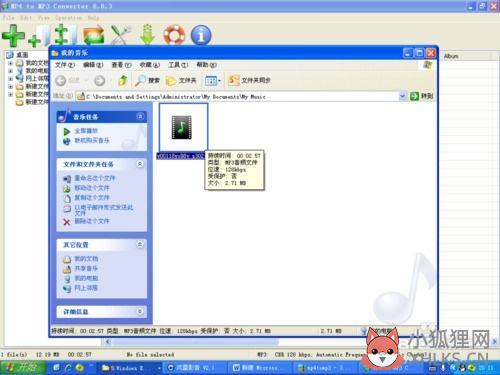Expand the 详细信息 details section

(140, 311)
